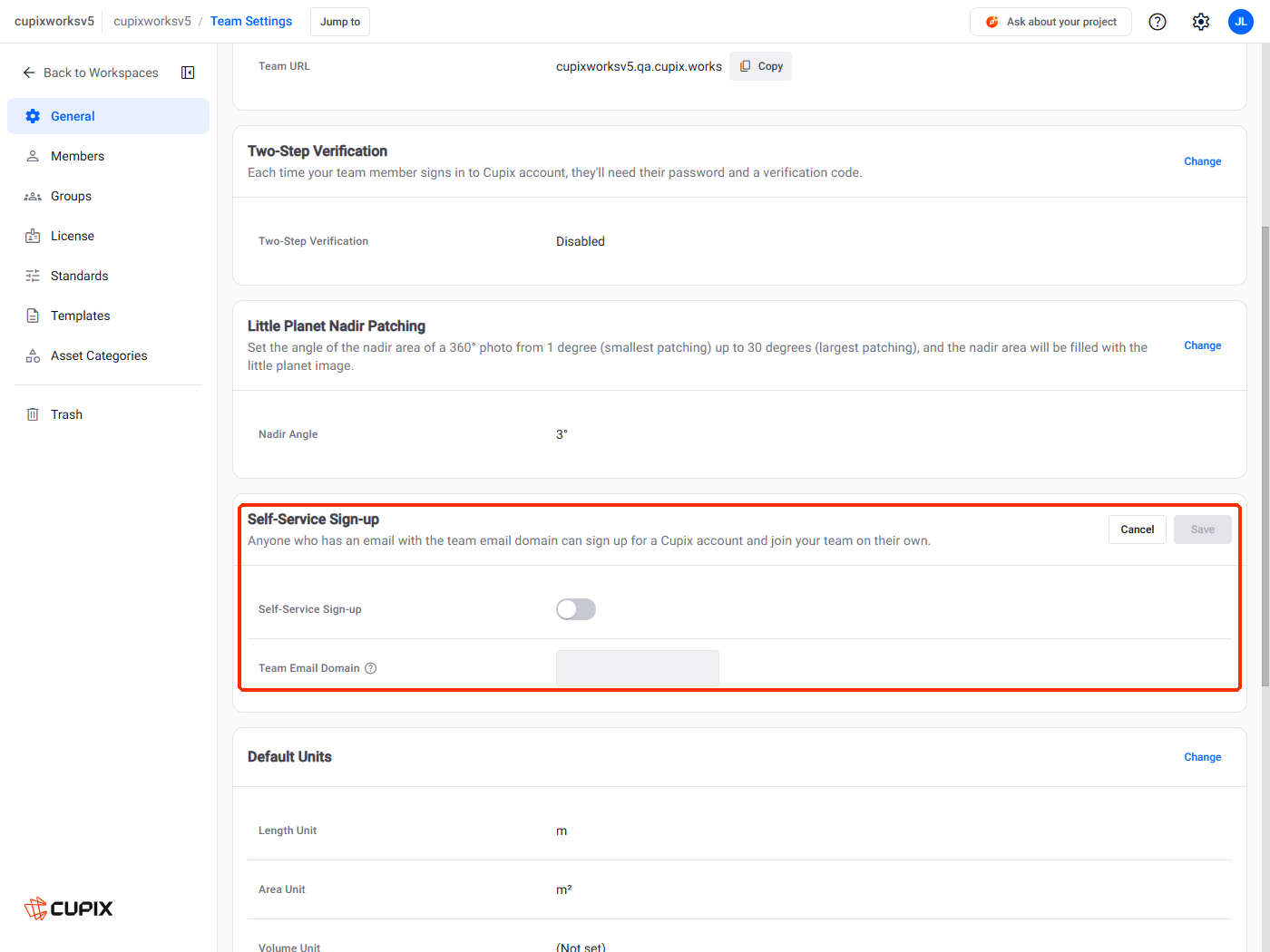This screenshot has width=1270, height=952.
Task: Copy the Team URL
Action: 760,66
